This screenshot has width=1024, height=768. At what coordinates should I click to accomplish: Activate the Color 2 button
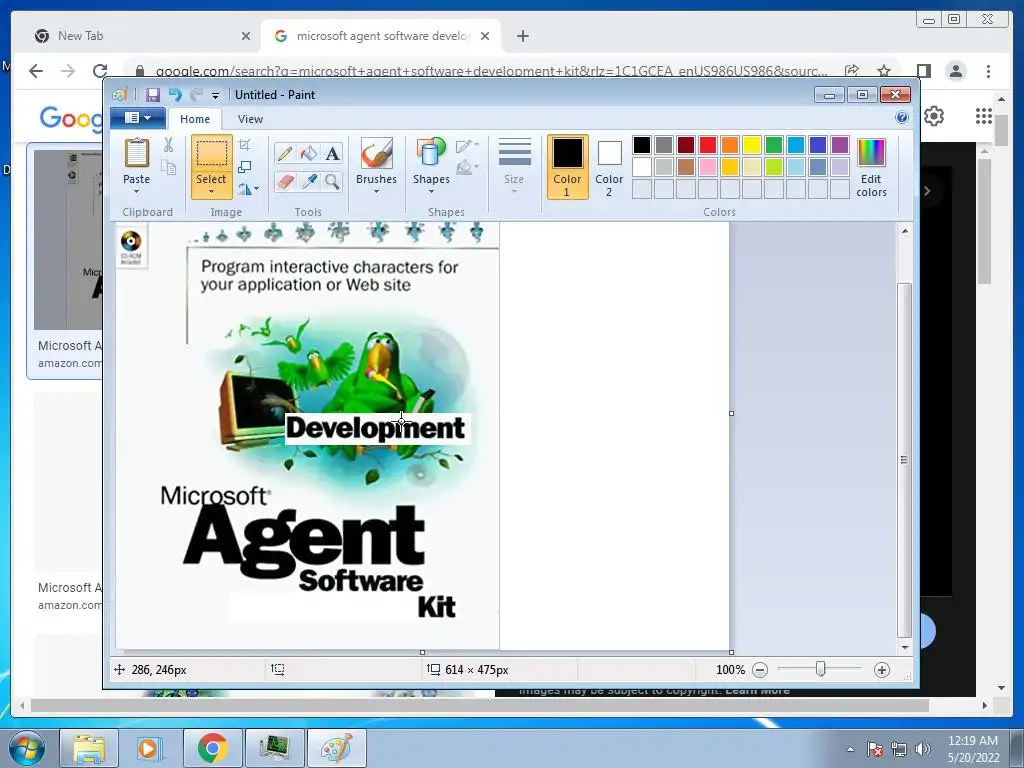[x=609, y=167]
